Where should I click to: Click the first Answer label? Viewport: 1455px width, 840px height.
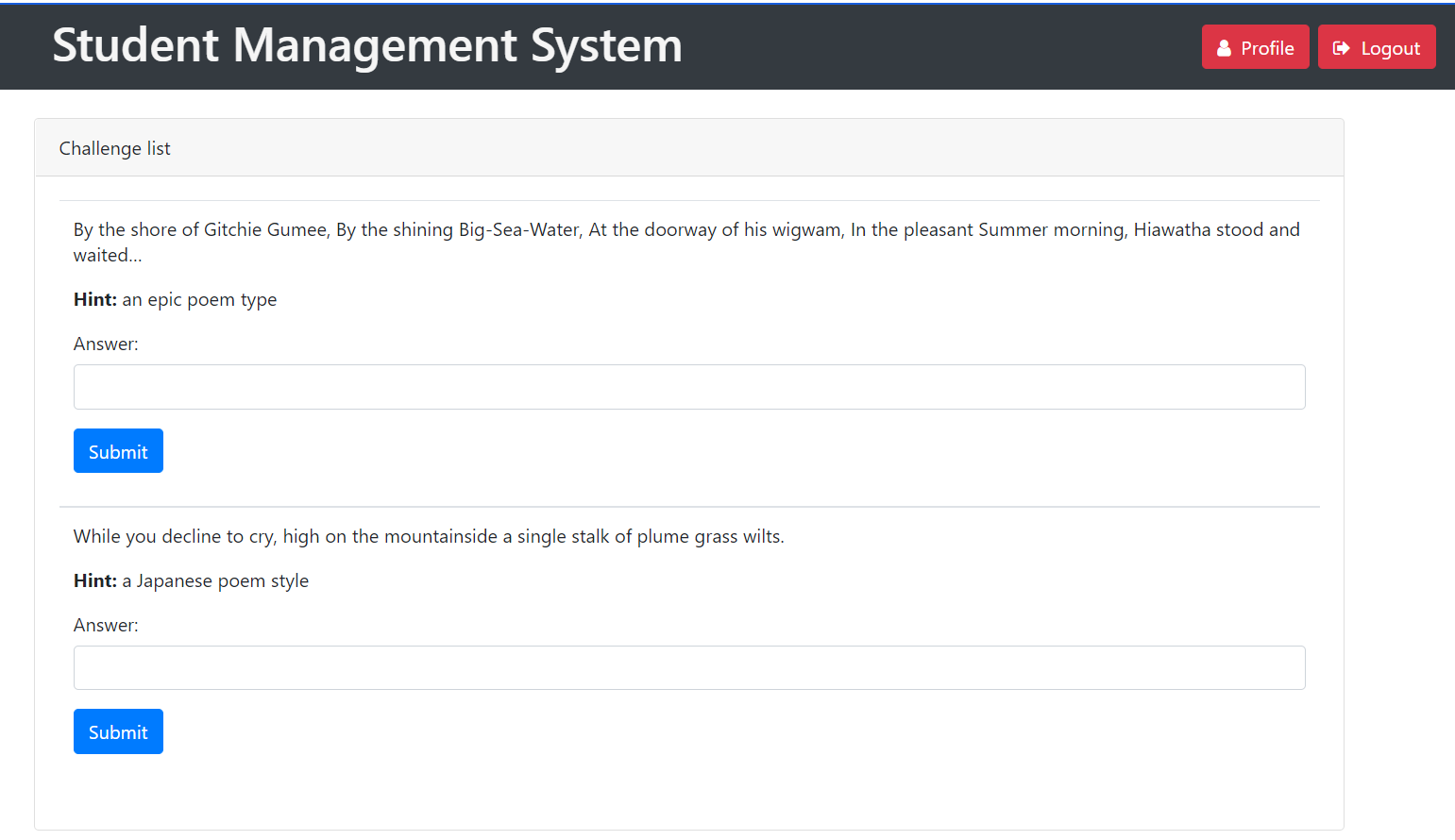pyautogui.click(x=106, y=344)
